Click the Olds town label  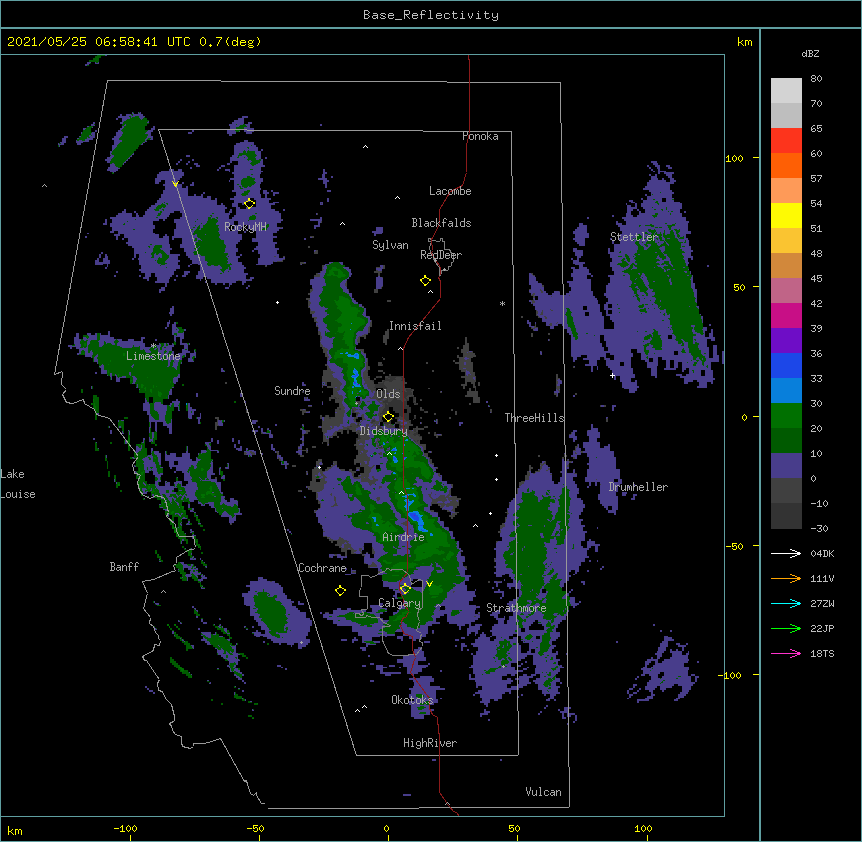[388, 394]
